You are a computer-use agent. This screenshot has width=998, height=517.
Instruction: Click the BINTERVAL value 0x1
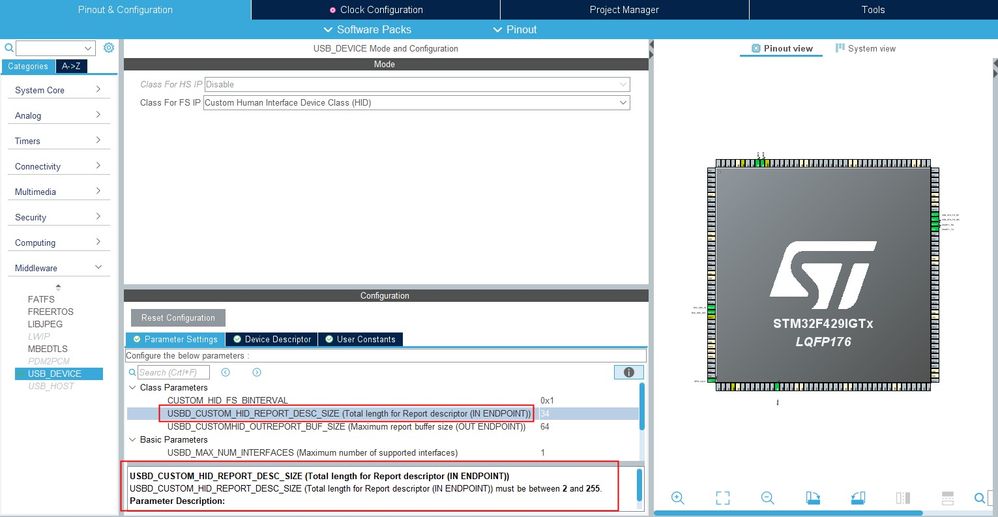547,400
